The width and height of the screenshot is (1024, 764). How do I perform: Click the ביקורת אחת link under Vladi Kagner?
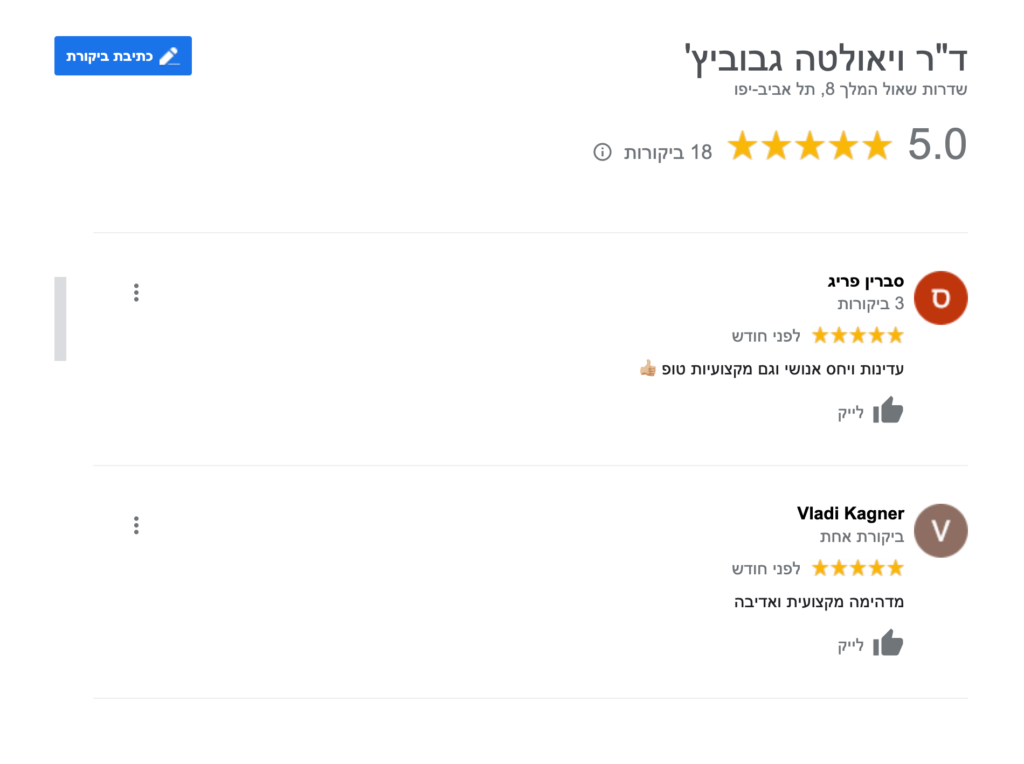862,537
